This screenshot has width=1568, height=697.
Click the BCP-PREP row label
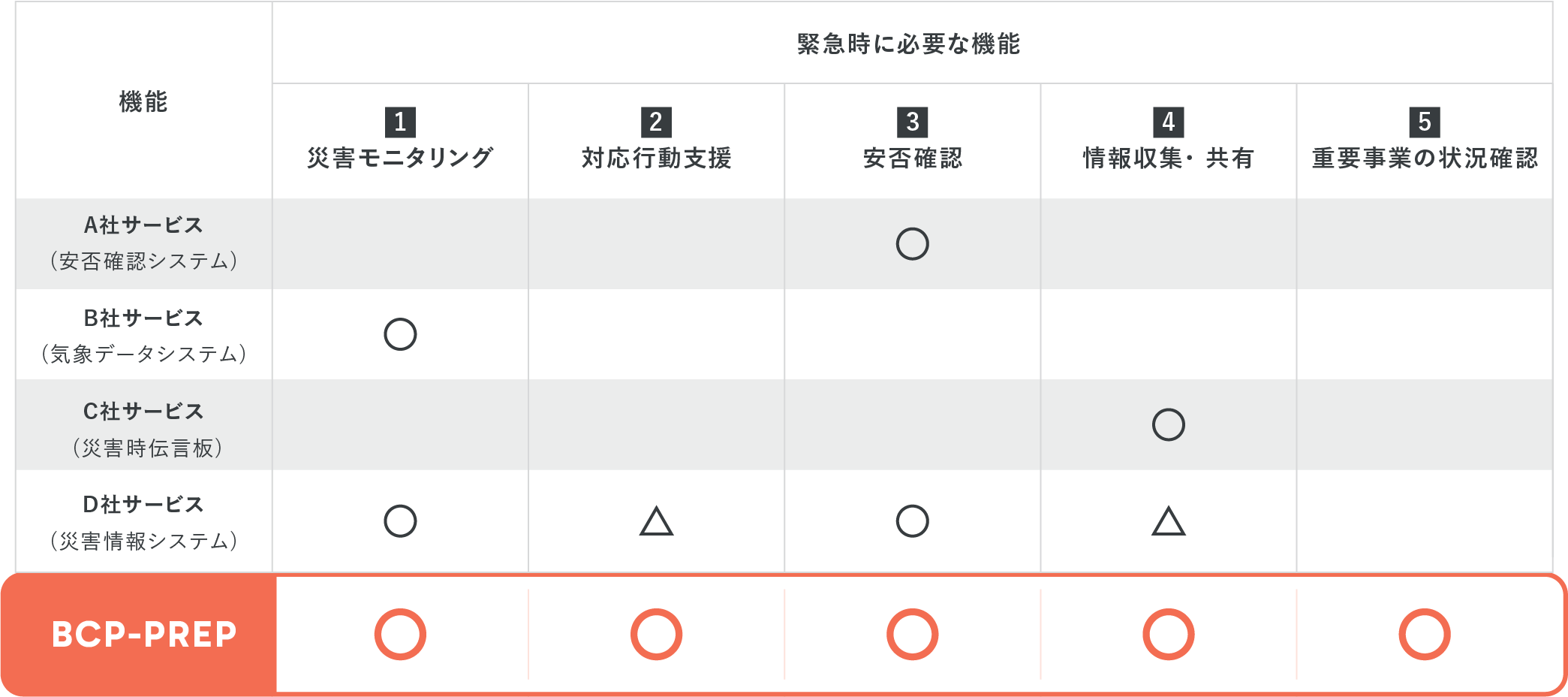point(143,635)
